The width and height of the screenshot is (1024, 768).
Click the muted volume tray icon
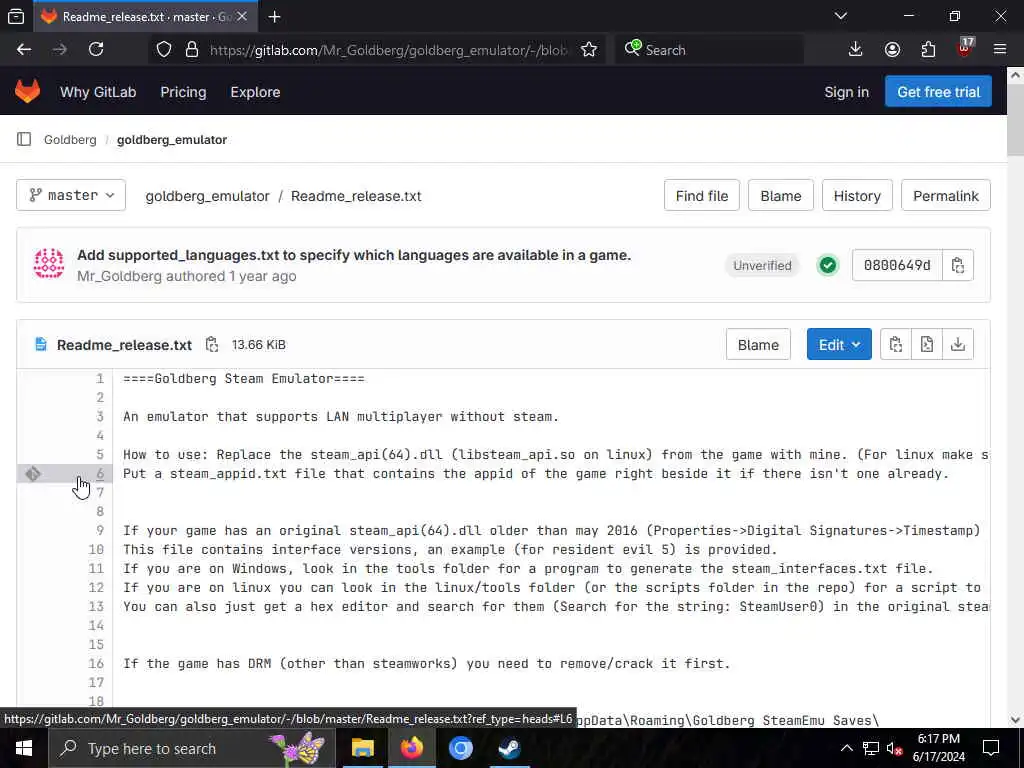pos(894,748)
